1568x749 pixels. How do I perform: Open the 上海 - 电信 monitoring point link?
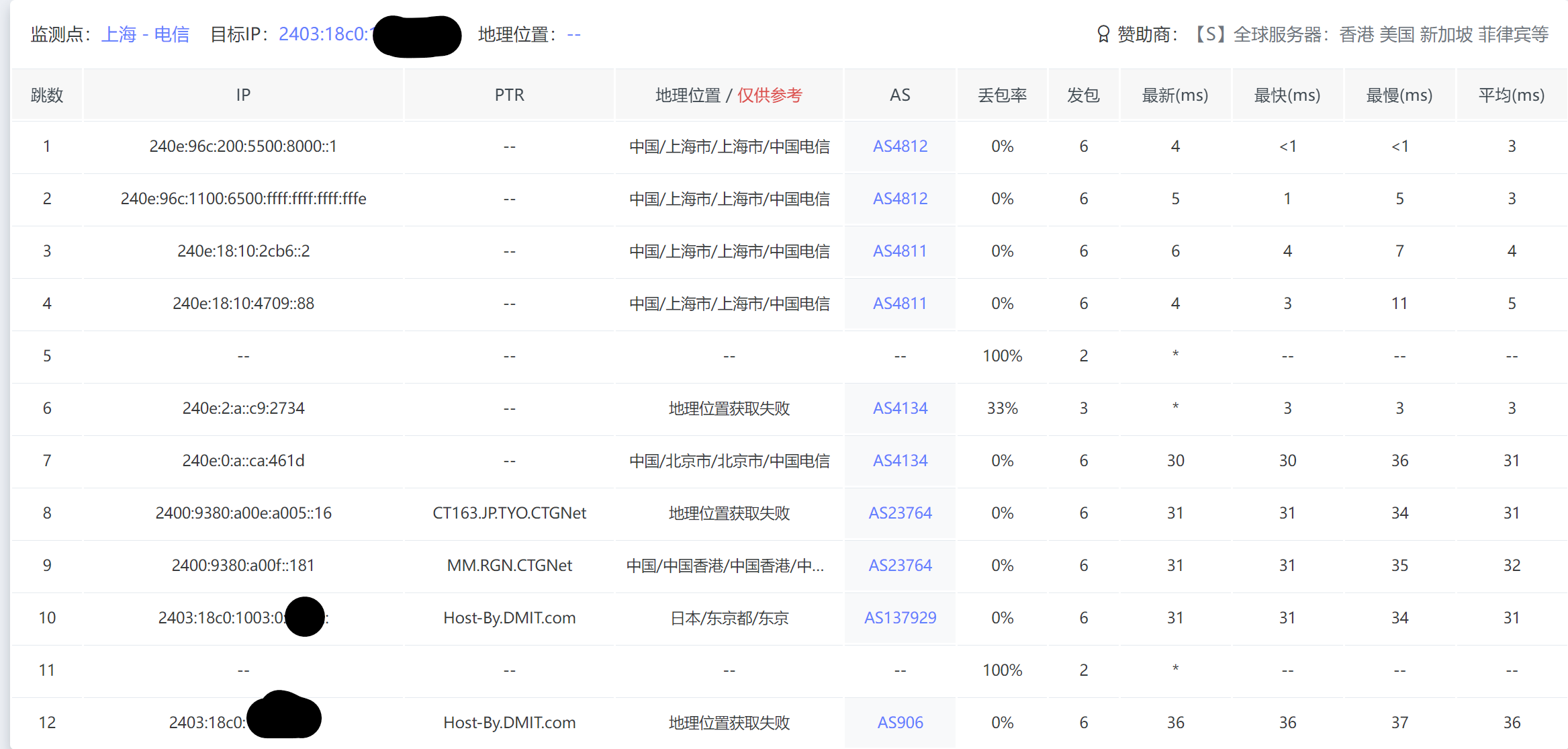[x=145, y=34]
